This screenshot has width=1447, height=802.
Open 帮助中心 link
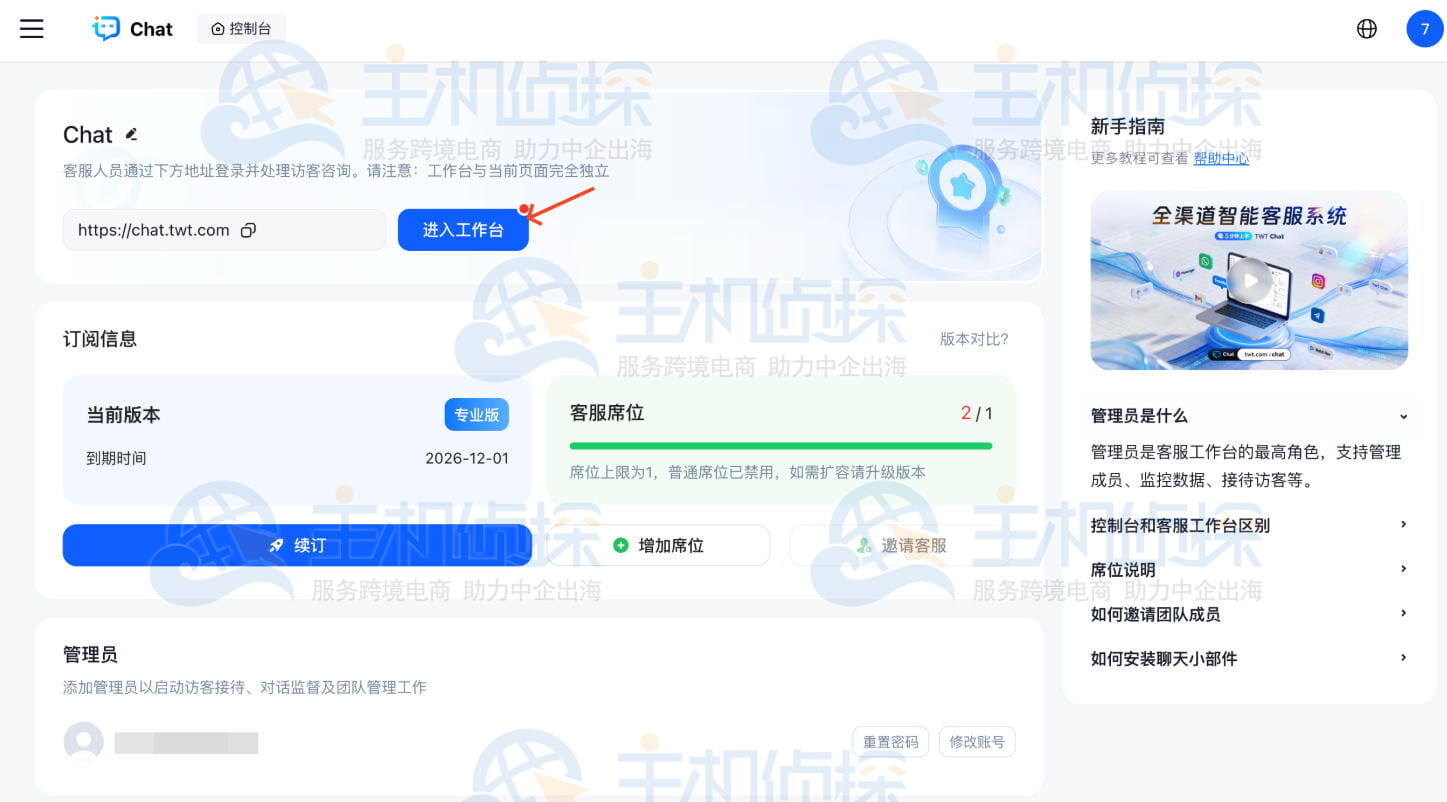point(1221,158)
